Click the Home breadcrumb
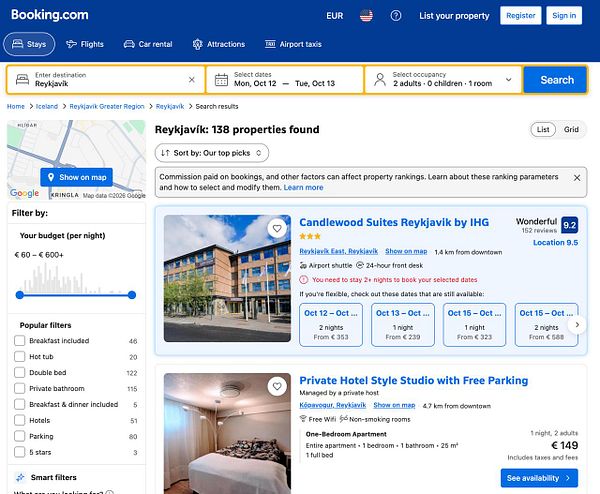Screen dimensions: 600x494 [x=16, y=106]
